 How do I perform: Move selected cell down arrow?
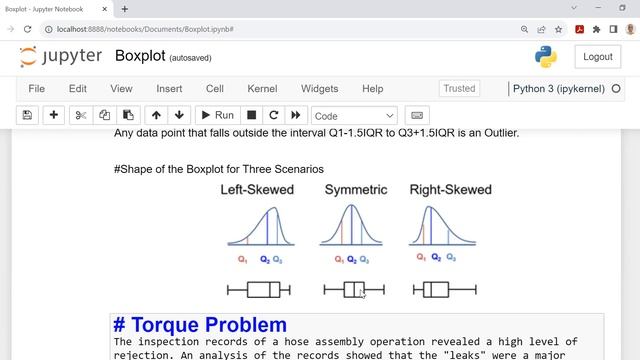click(179, 116)
